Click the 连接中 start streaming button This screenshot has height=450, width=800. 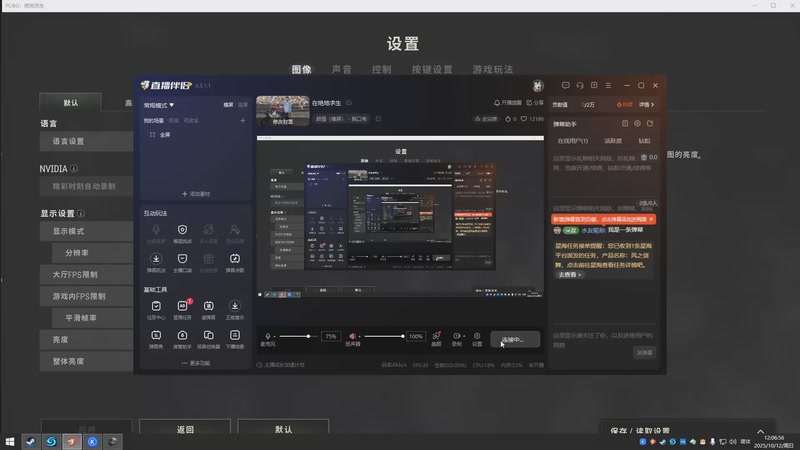pos(515,339)
